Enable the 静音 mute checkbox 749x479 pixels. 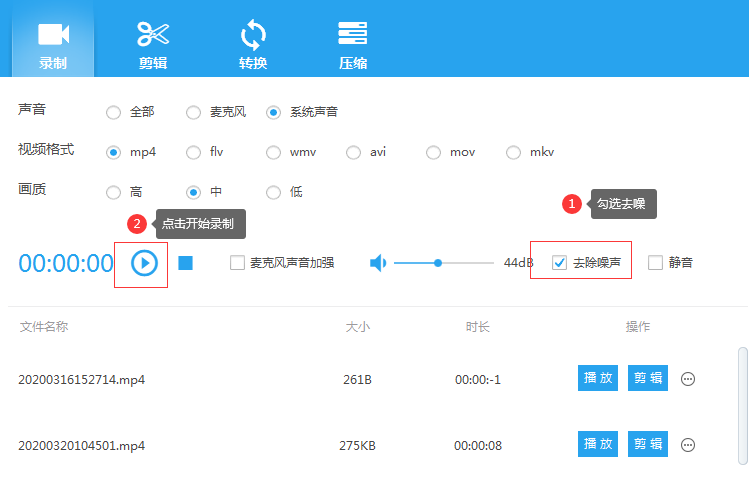[x=656, y=263]
